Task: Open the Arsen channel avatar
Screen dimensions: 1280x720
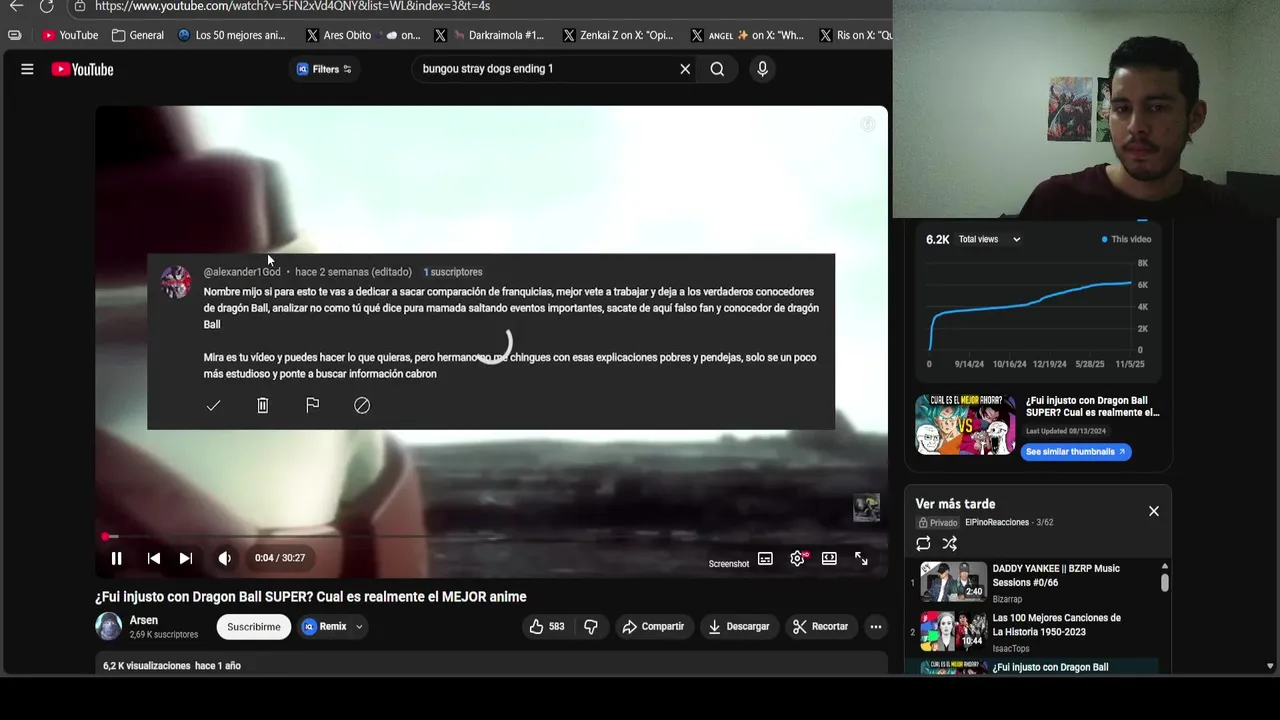Action: click(x=108, y=626)
